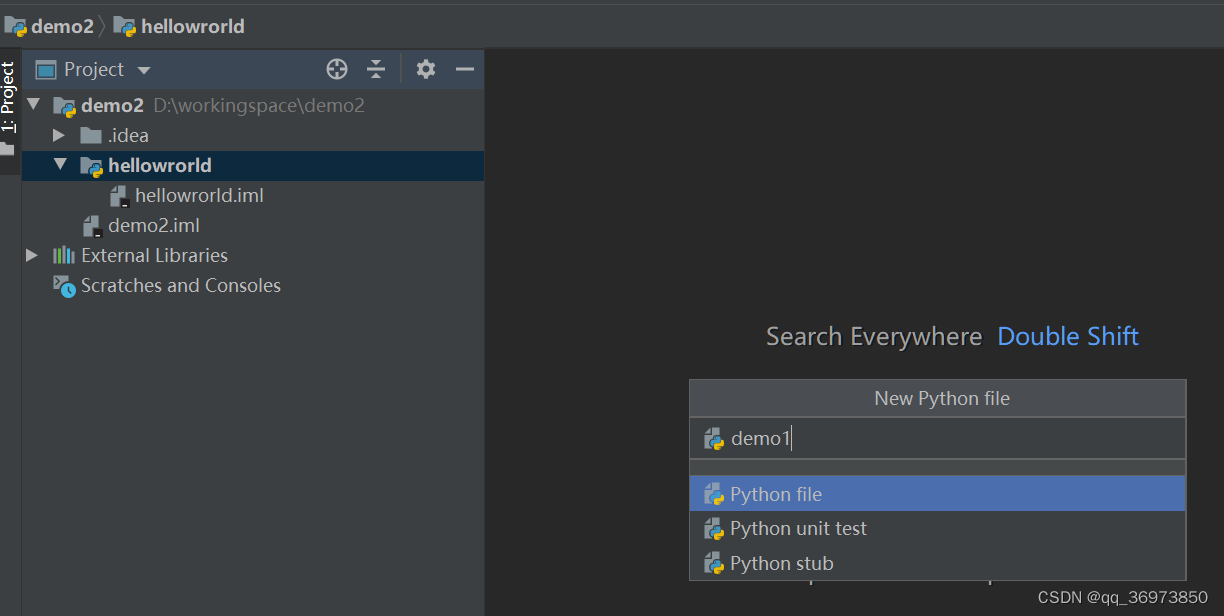Collapse the hellowrorld directory
This screenshot has width=1224, height=616.
(x=60, y=165)
